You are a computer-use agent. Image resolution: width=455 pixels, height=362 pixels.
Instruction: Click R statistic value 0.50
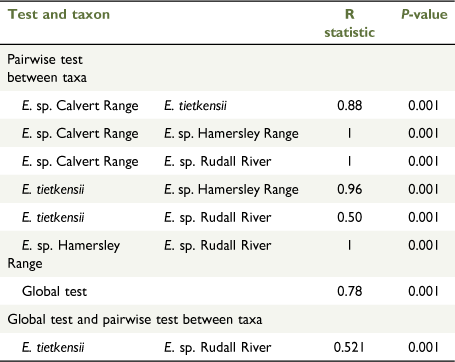(x=350, y=217)
